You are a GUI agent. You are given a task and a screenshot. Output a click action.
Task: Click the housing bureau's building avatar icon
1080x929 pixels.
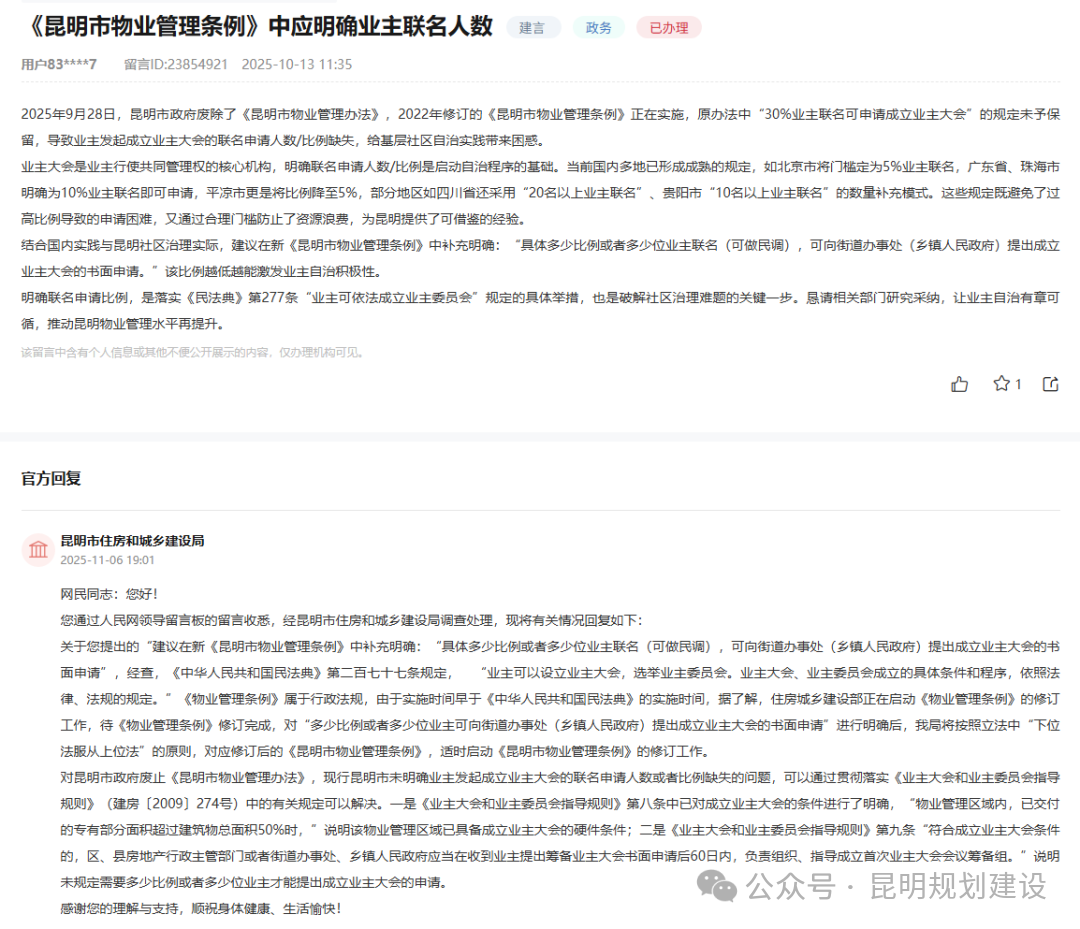37,550
